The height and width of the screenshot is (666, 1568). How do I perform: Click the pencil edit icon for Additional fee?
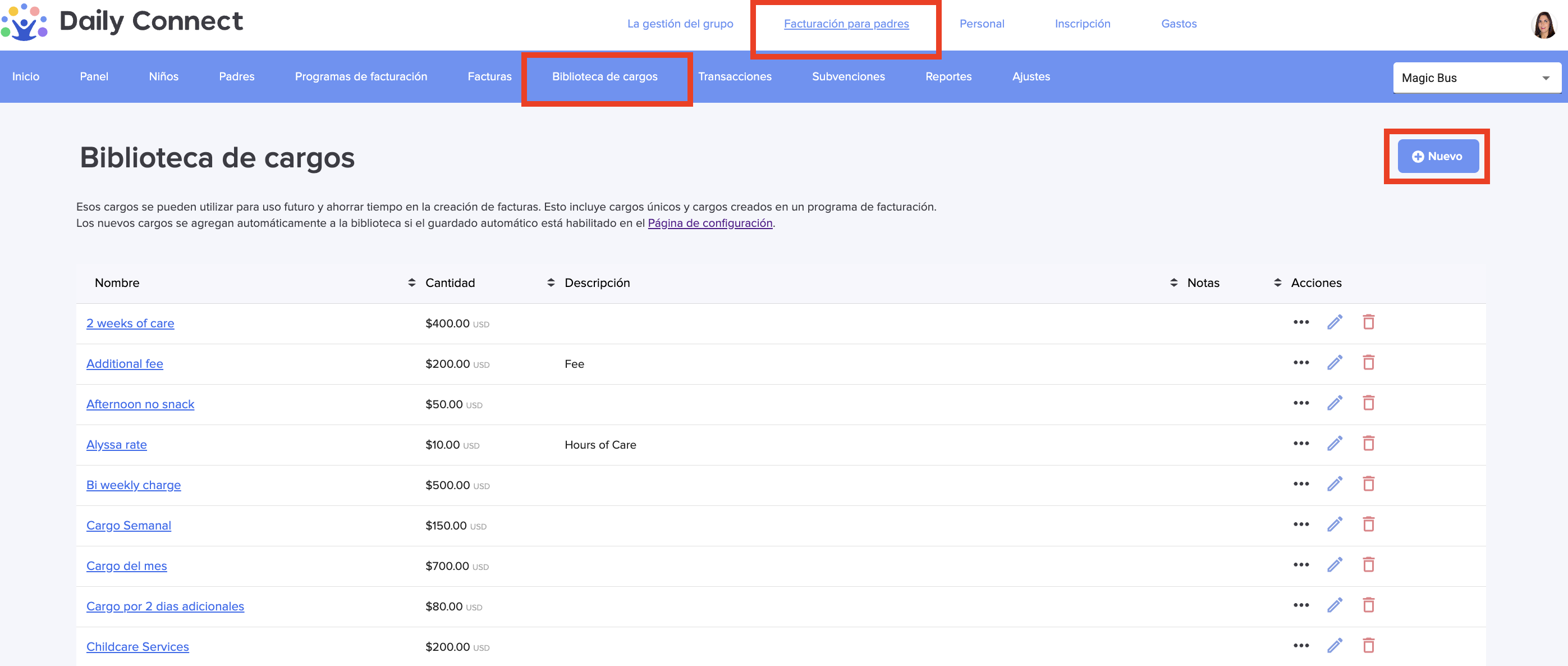click(x=1335, y=363)
